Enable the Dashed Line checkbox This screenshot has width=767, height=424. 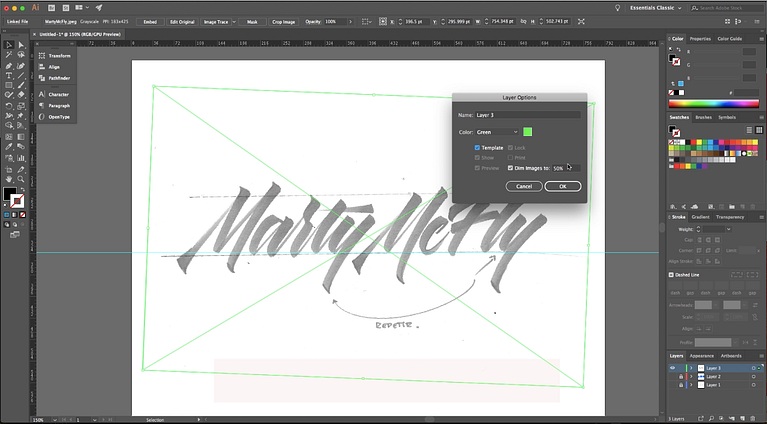671,274
